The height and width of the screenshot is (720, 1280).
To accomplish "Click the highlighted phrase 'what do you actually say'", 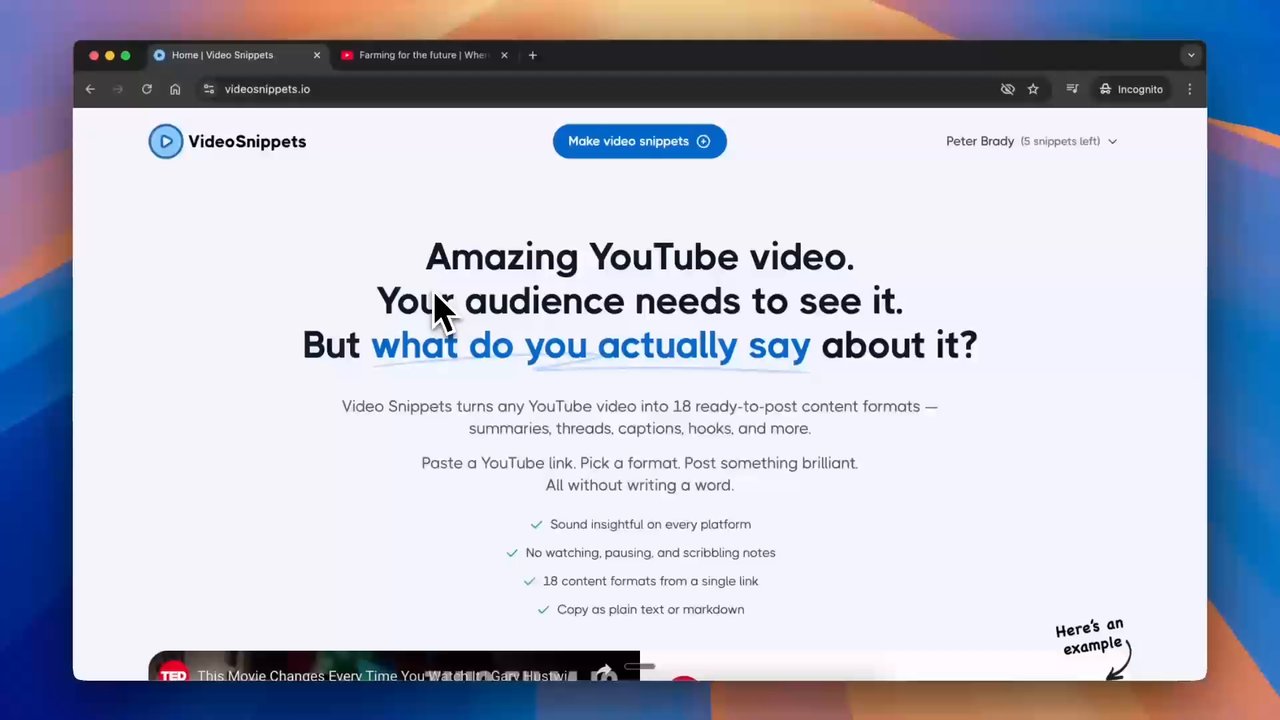I will 590,345.
